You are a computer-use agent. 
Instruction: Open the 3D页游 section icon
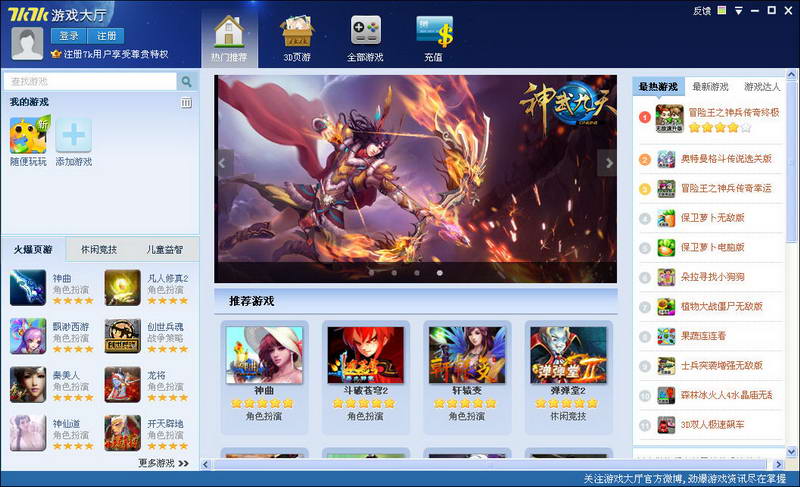point(297,31)
